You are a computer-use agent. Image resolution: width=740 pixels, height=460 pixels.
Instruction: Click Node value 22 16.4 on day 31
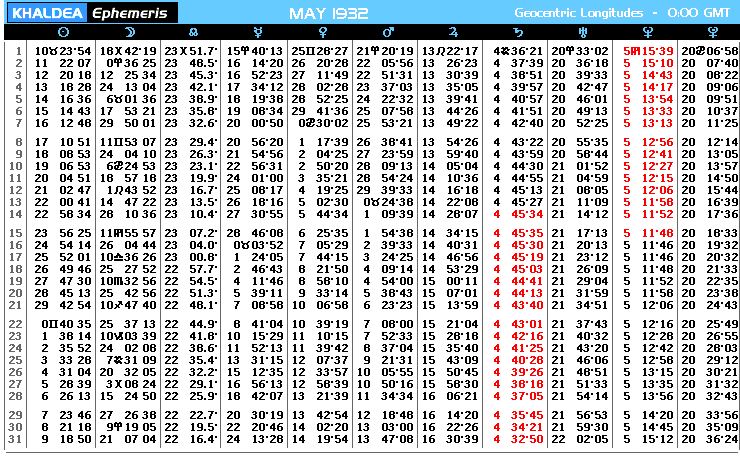tap(191, 439)
